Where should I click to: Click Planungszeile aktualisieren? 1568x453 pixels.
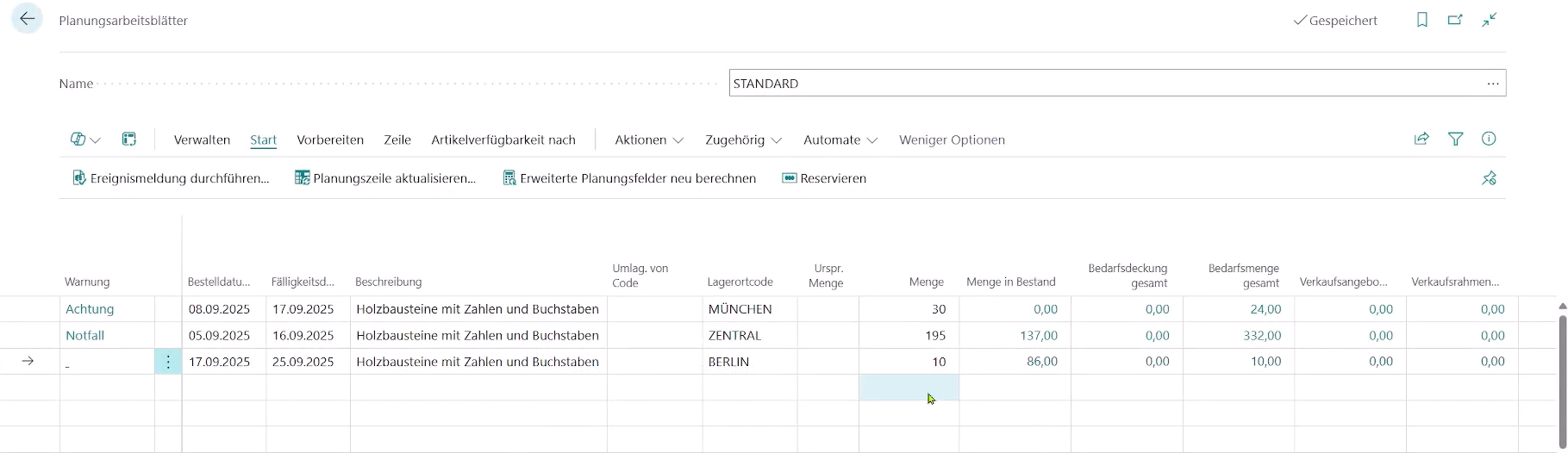click(x=385, y=178)
